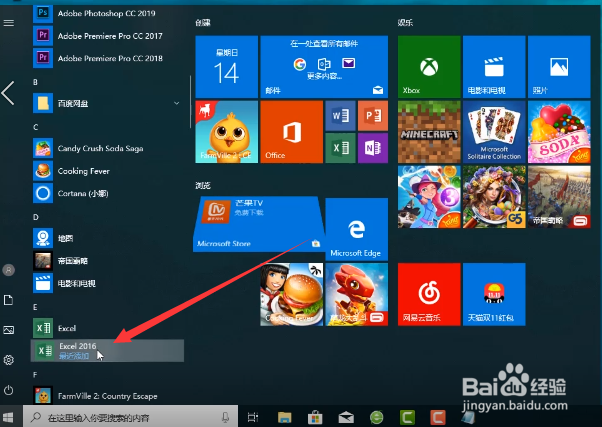Expand the 百度网盘 folder chevron
The width and height of the screenshot is (602, 427).
point(177,103)
